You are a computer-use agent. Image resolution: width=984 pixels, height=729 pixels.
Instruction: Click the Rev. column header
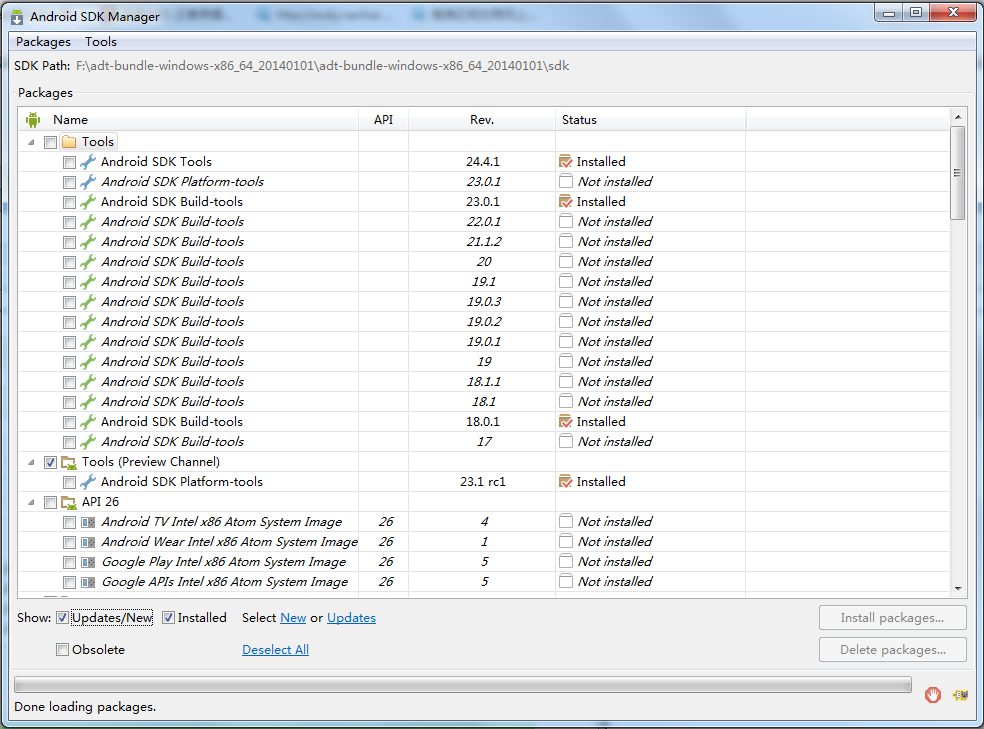click(482, 119)
